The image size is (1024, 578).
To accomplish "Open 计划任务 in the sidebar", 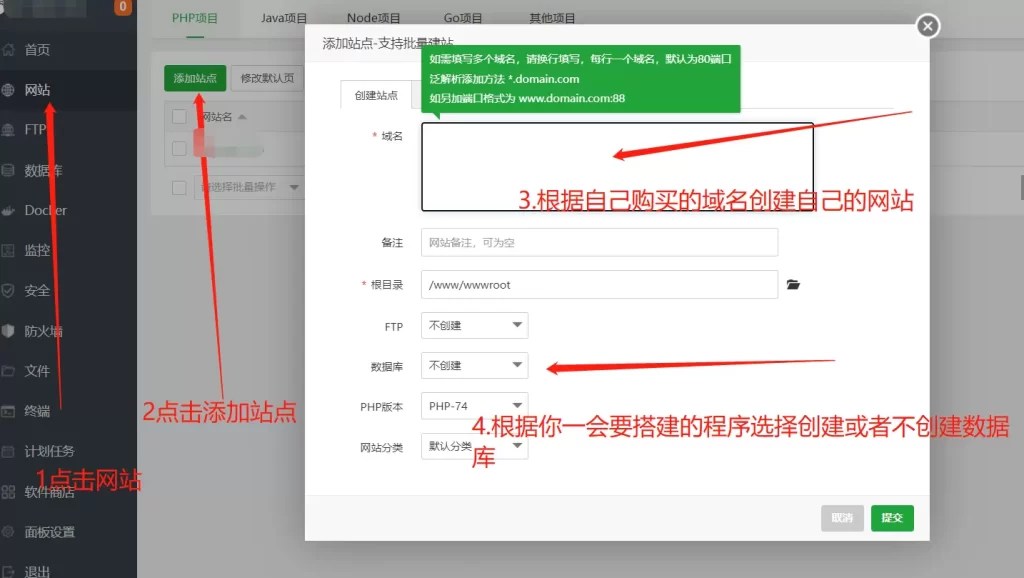I will click(x=50, y=451).
